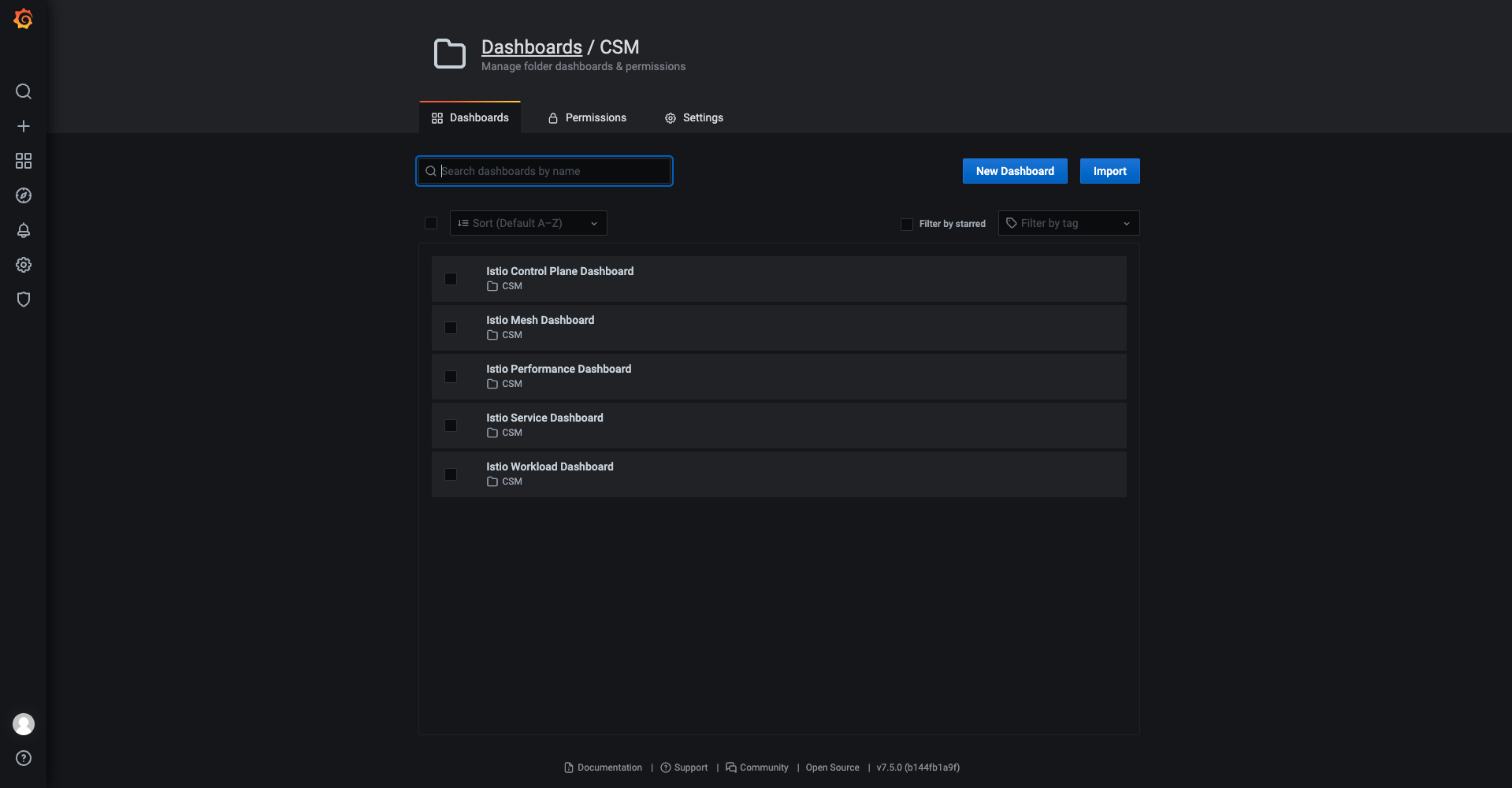Image resolution: width=1512 pixels, height=788 pixels.
Task: Click the Import button
Action: point(1110,171)
